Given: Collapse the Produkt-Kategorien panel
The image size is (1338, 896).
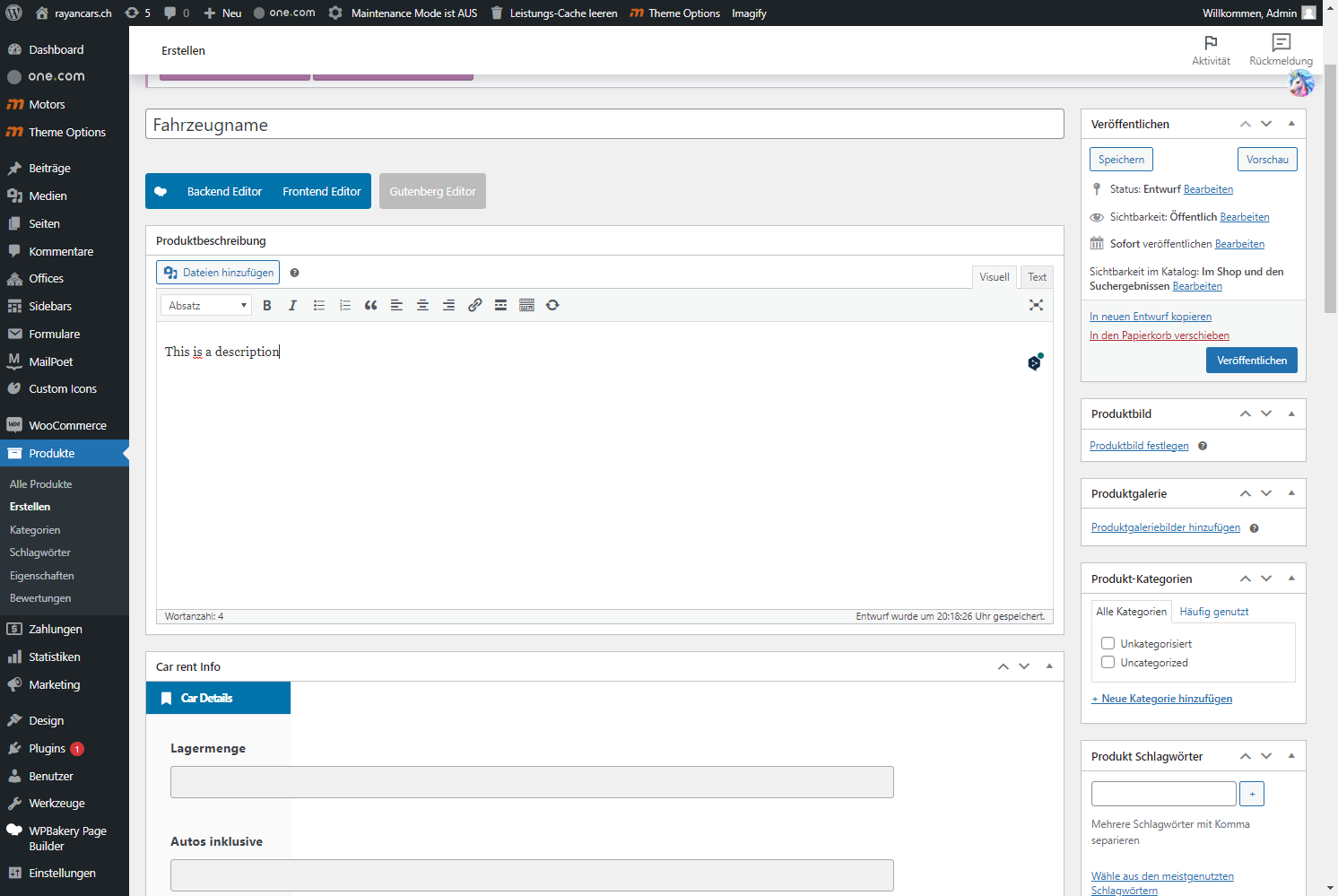Looking at the screenshot, I should point(1291,578).
